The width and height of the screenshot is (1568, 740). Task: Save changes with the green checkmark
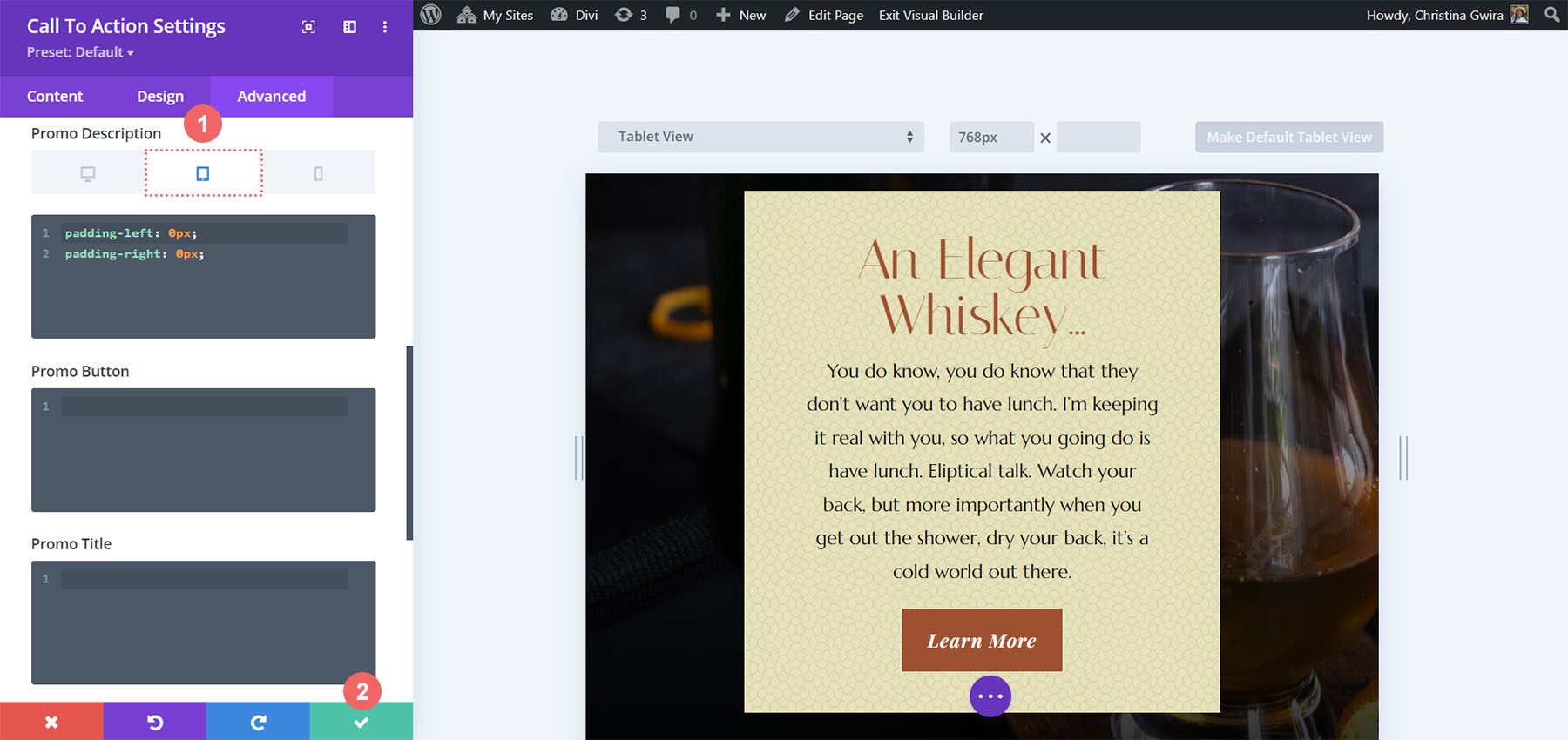click(361, 722)
